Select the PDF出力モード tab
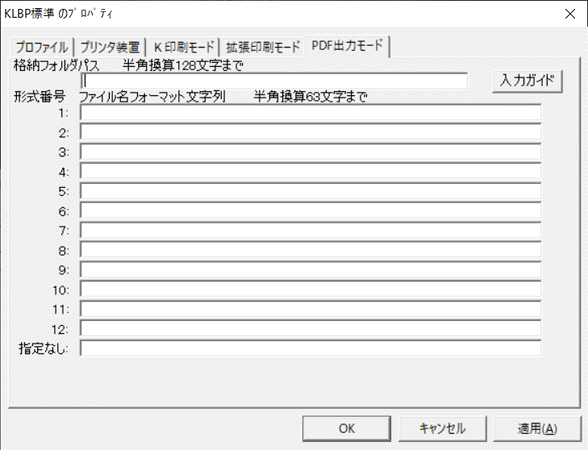Viewport: 588px width, 450px height. 347,46
